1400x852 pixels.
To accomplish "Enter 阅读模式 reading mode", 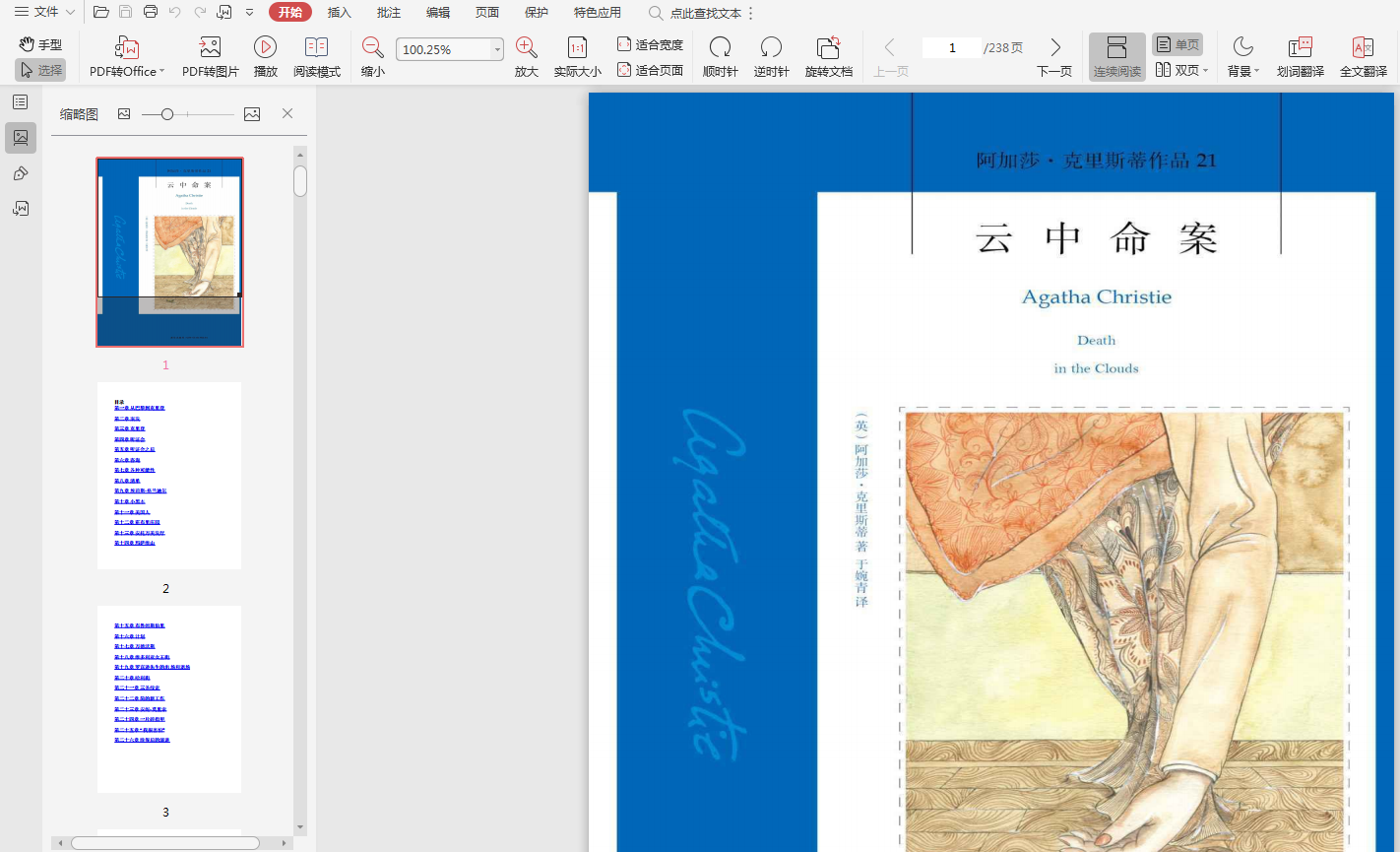I will click(x=317, y=56).
